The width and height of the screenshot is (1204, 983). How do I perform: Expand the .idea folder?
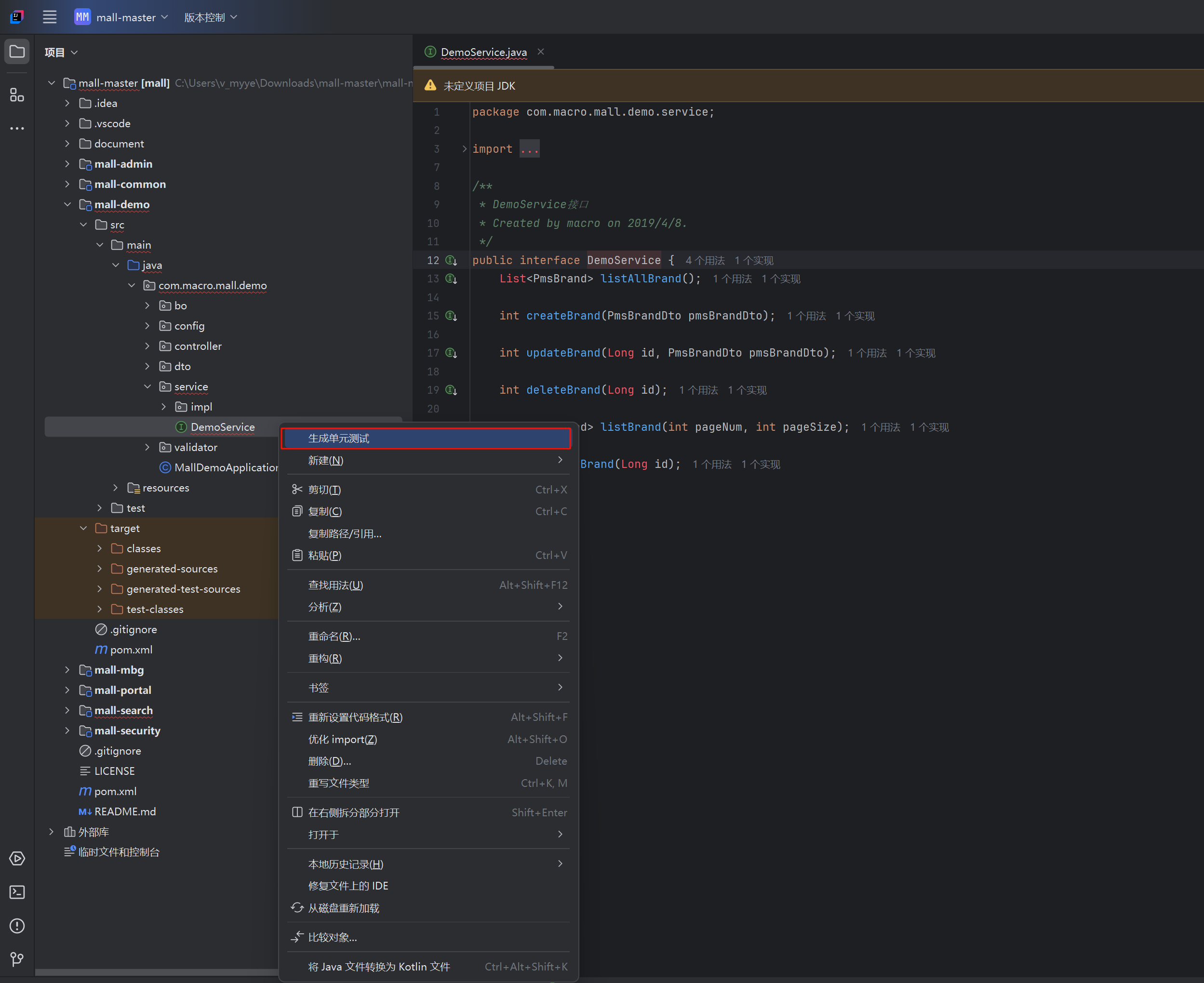coord(67,103)
